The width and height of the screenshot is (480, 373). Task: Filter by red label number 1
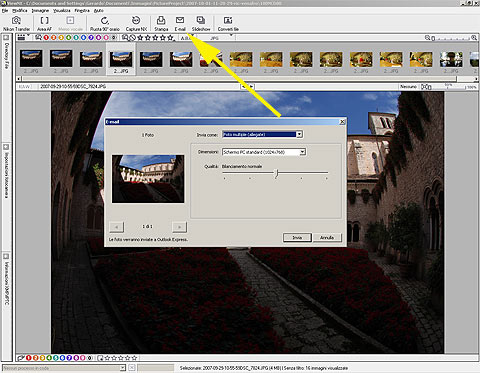(x=46, y=38)
